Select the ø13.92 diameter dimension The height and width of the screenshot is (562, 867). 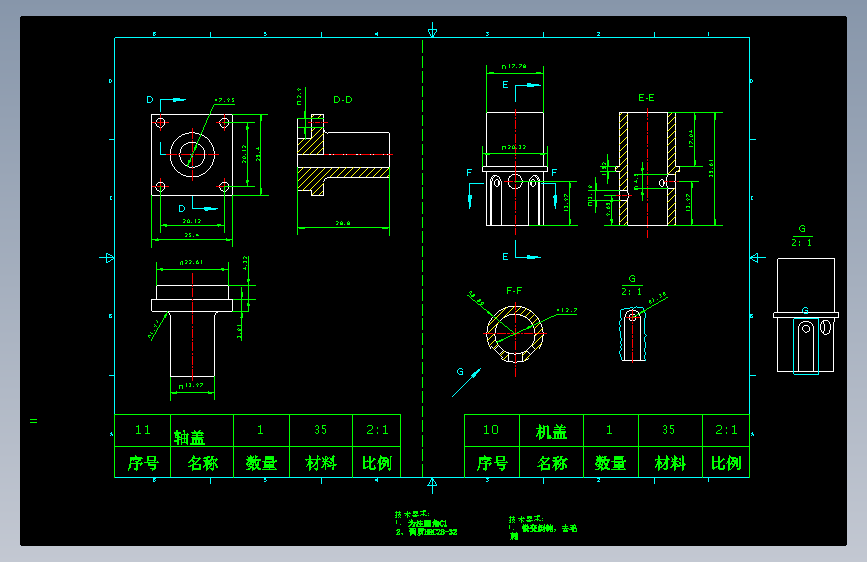[x=191, y=386]
